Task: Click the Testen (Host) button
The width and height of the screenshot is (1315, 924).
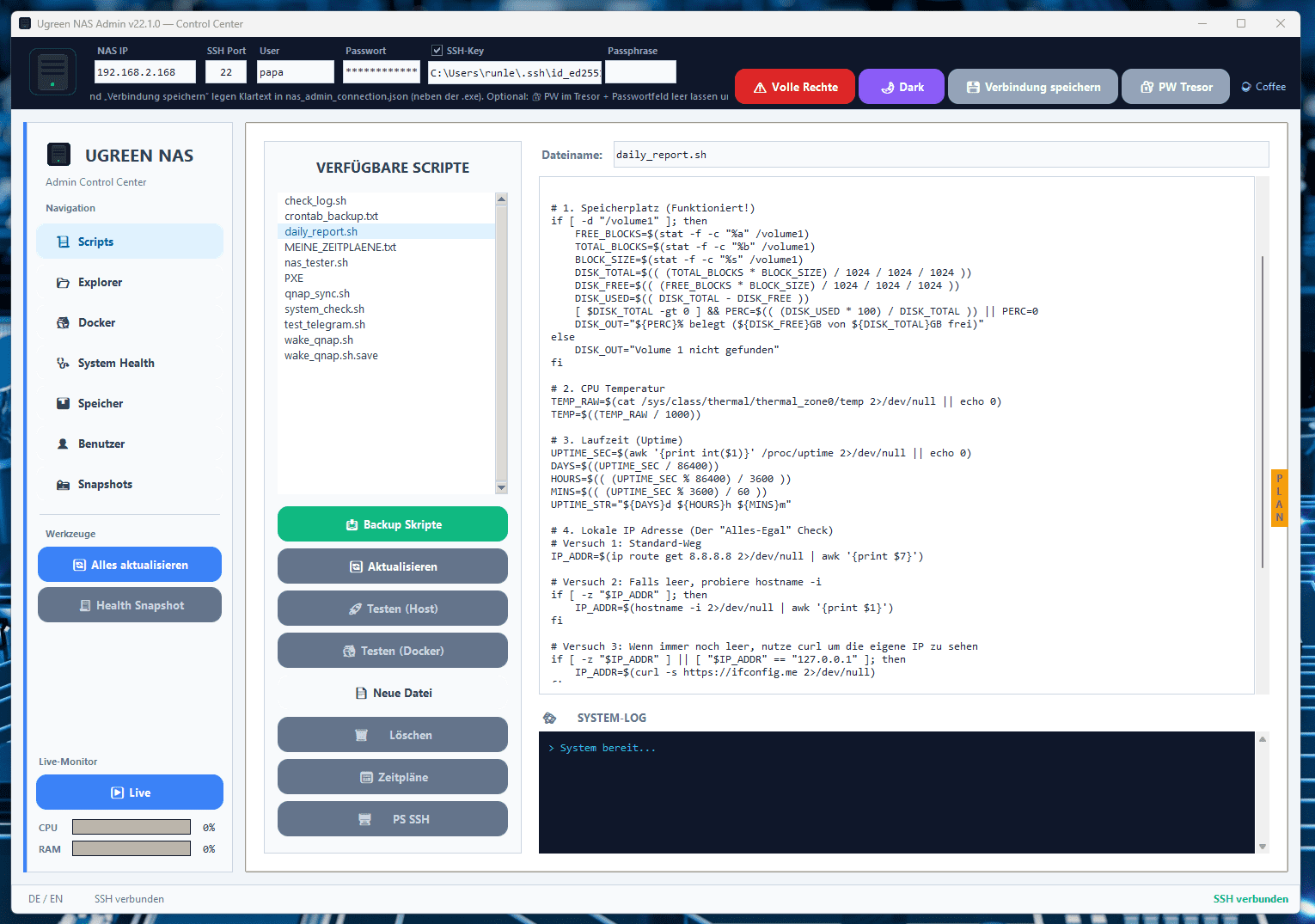Action: [393, 609]
